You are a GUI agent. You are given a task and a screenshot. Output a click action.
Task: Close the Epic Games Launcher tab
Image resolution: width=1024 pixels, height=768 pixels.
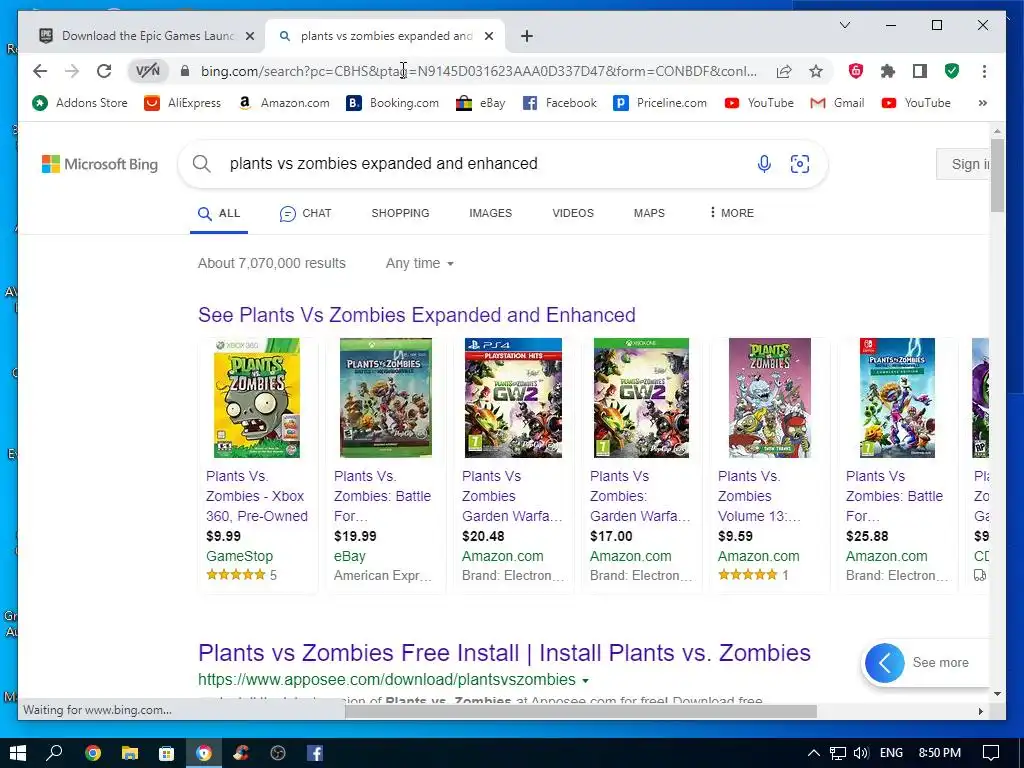[x=249, y=36]
